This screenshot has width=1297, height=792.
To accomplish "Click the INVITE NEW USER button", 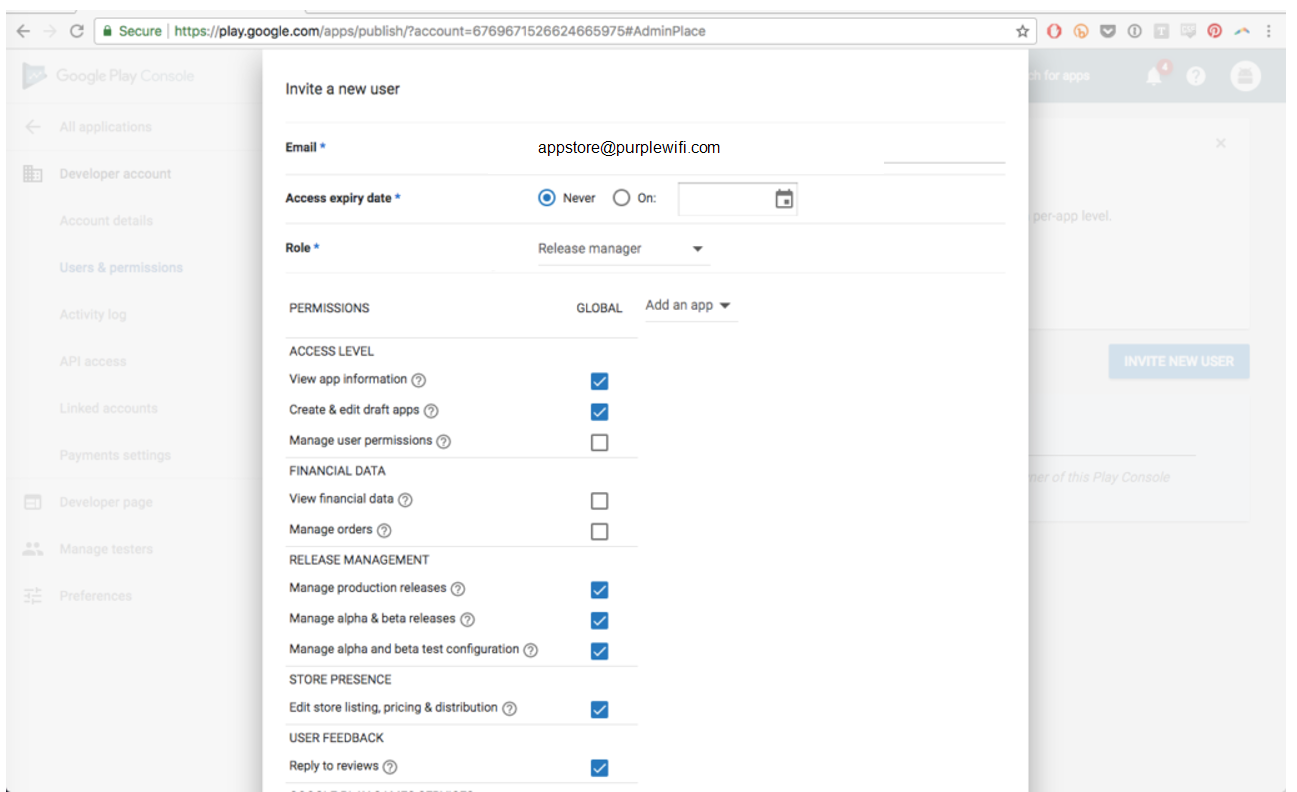I will click(x=1178, y=361).
